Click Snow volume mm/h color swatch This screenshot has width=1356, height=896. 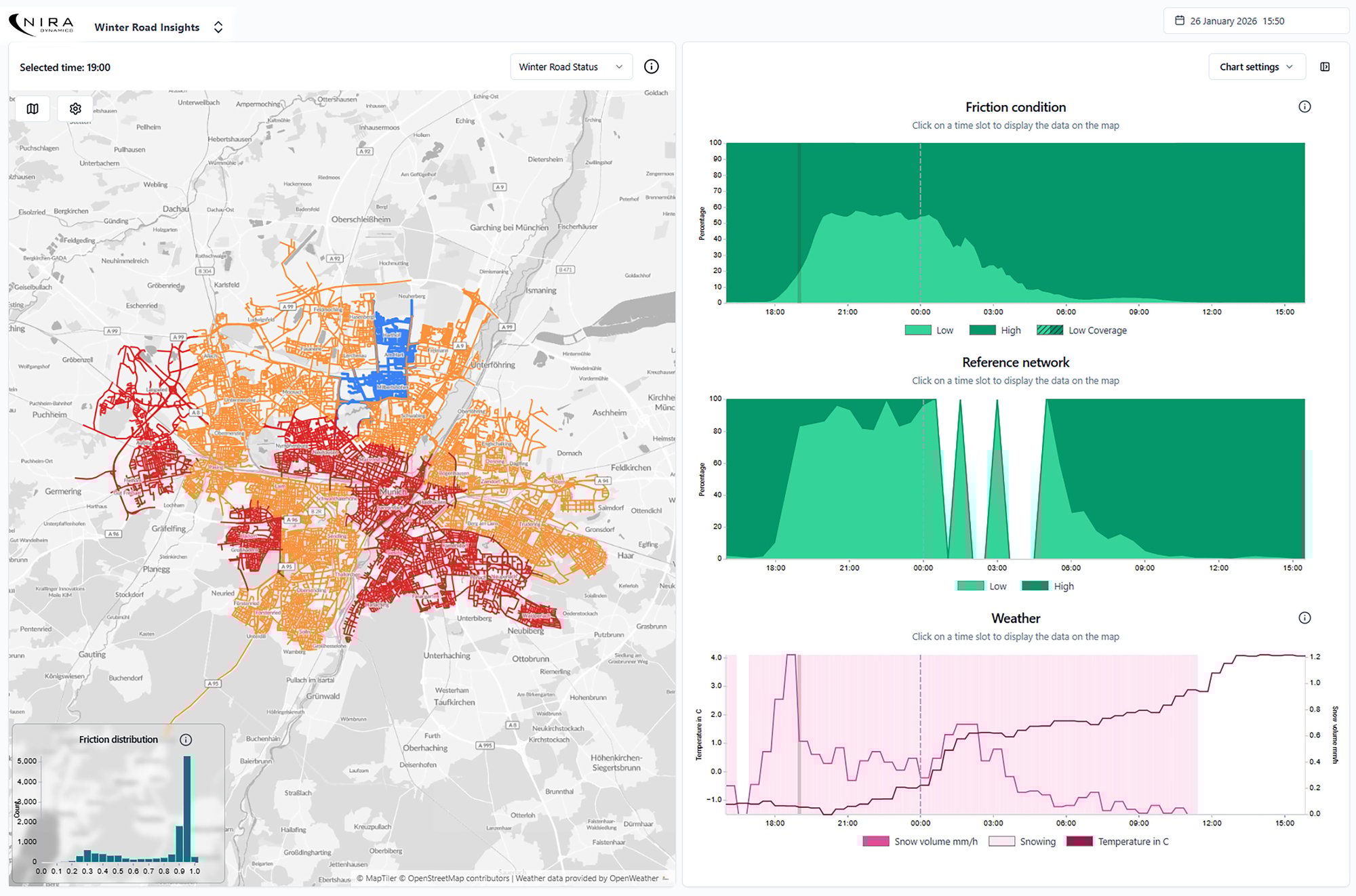(875, 841)
